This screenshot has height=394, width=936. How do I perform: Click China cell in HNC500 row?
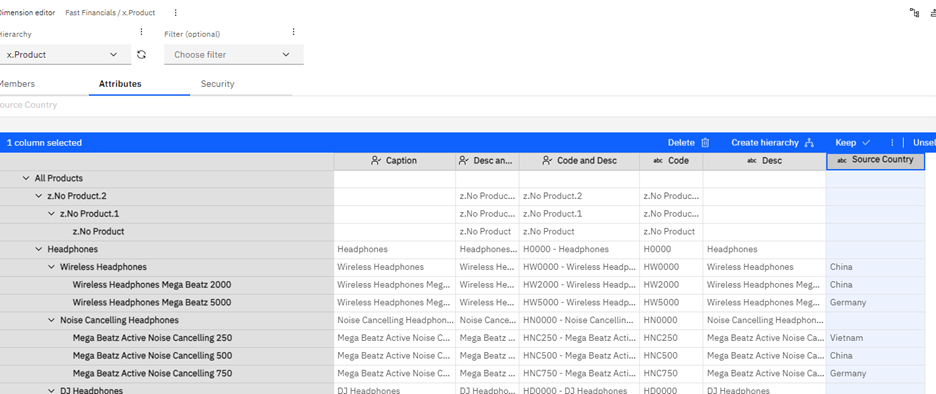click(x=875, y=356)
